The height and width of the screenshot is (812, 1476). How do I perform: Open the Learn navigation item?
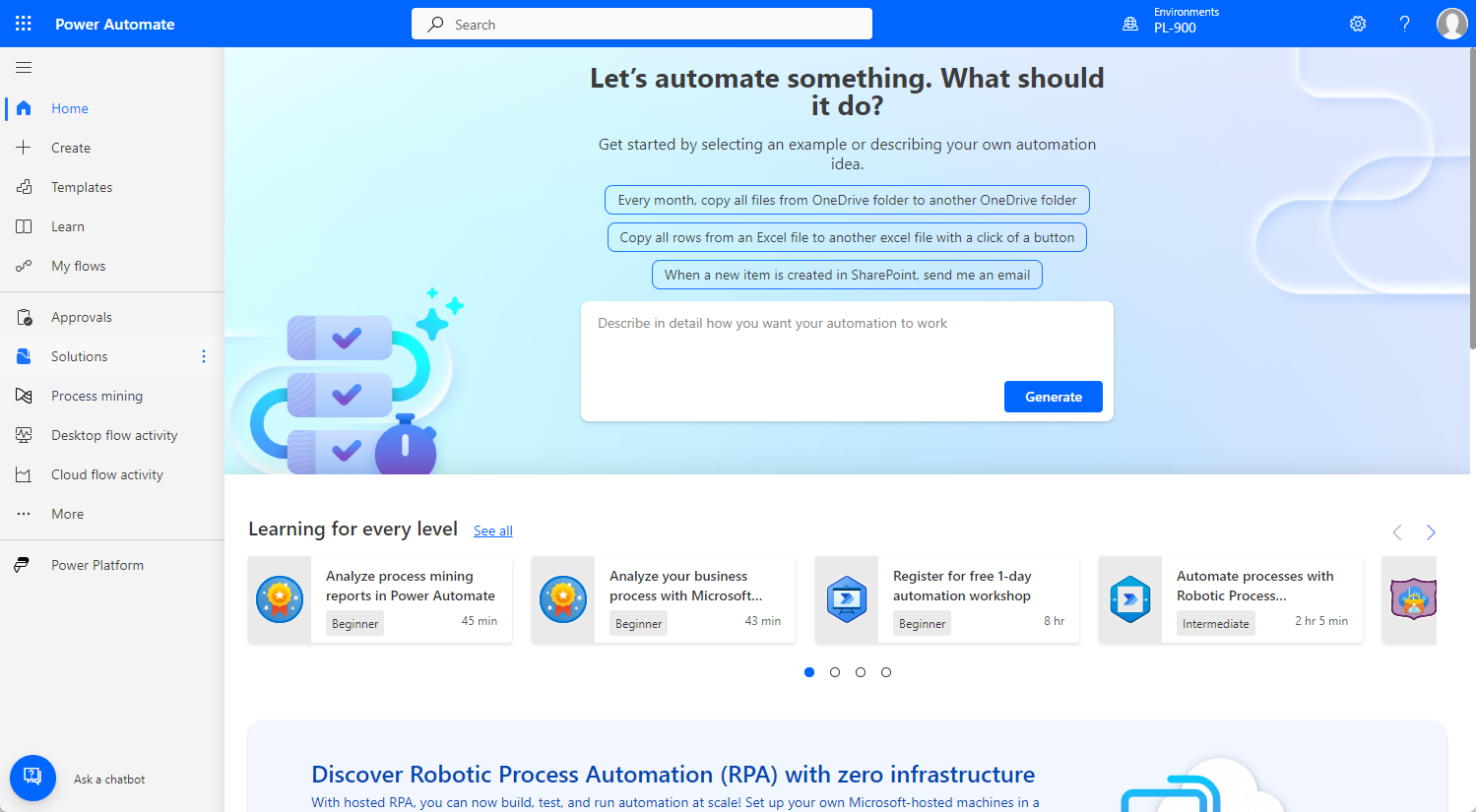(x=112, y=226)
